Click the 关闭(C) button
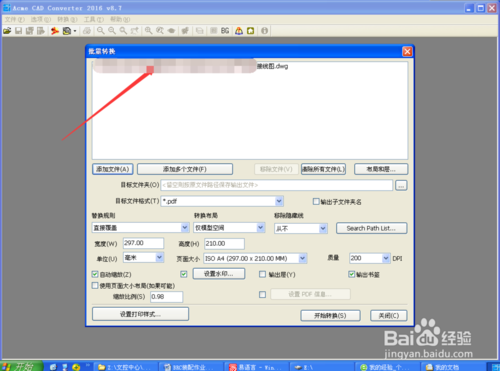500x371 pixels. pyautogui.click(x=389, y=315)
